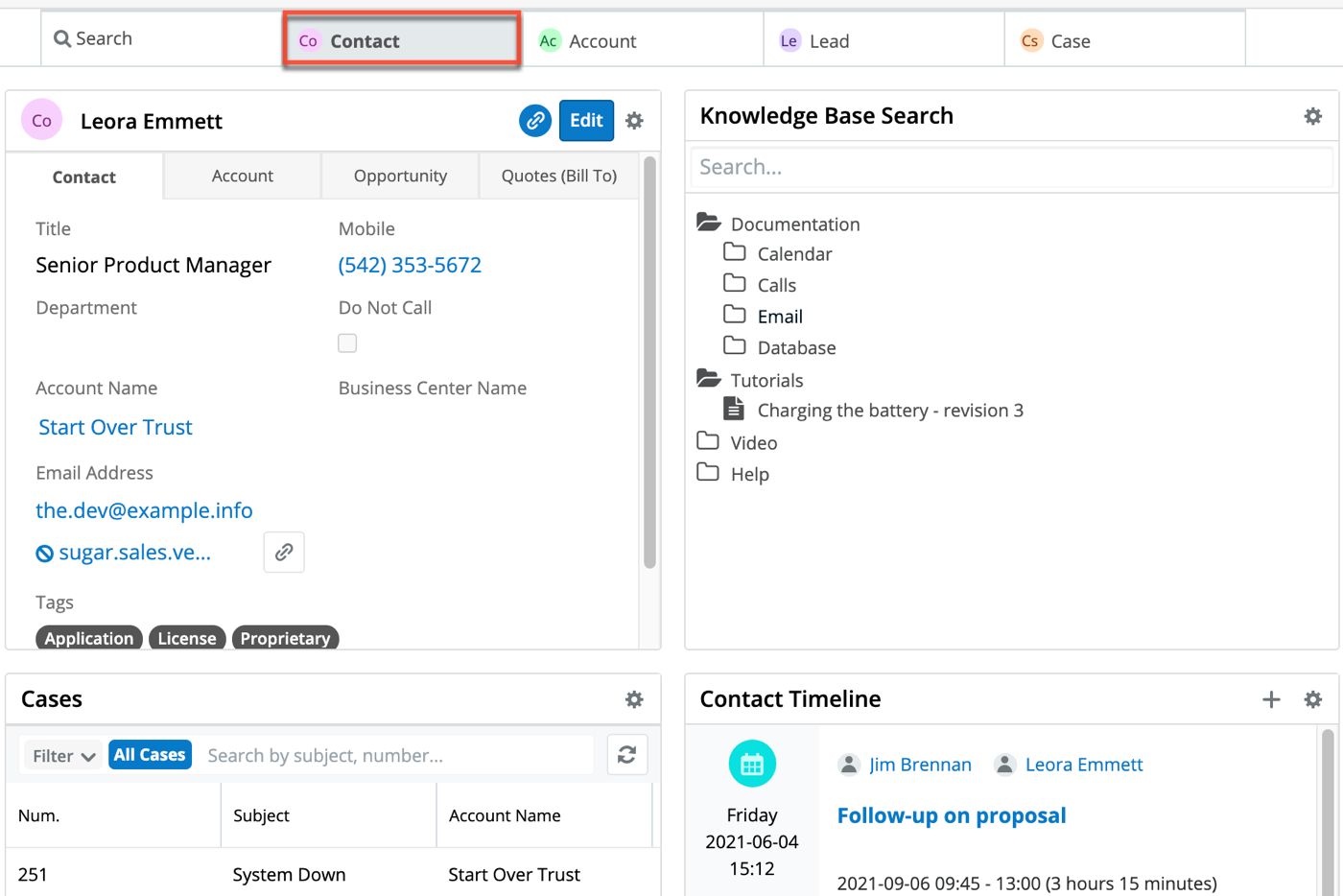
Task: Click the Knowledge Base search field
Action: [x=1011, y=167]
